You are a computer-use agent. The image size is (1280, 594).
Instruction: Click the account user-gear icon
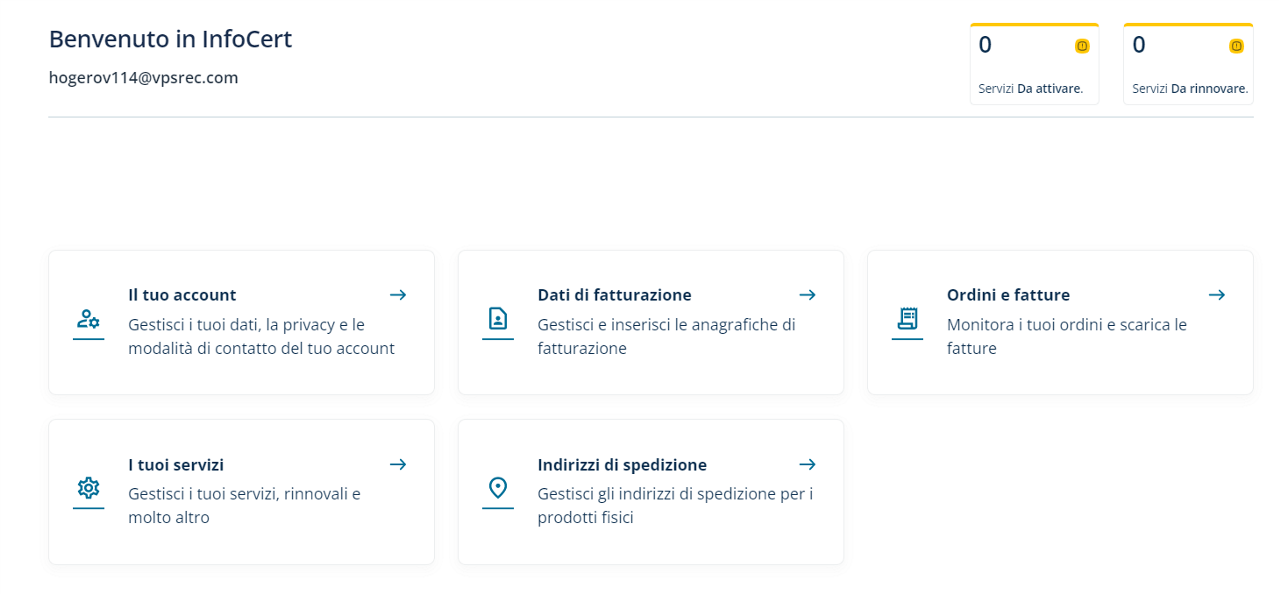(88, 319)
